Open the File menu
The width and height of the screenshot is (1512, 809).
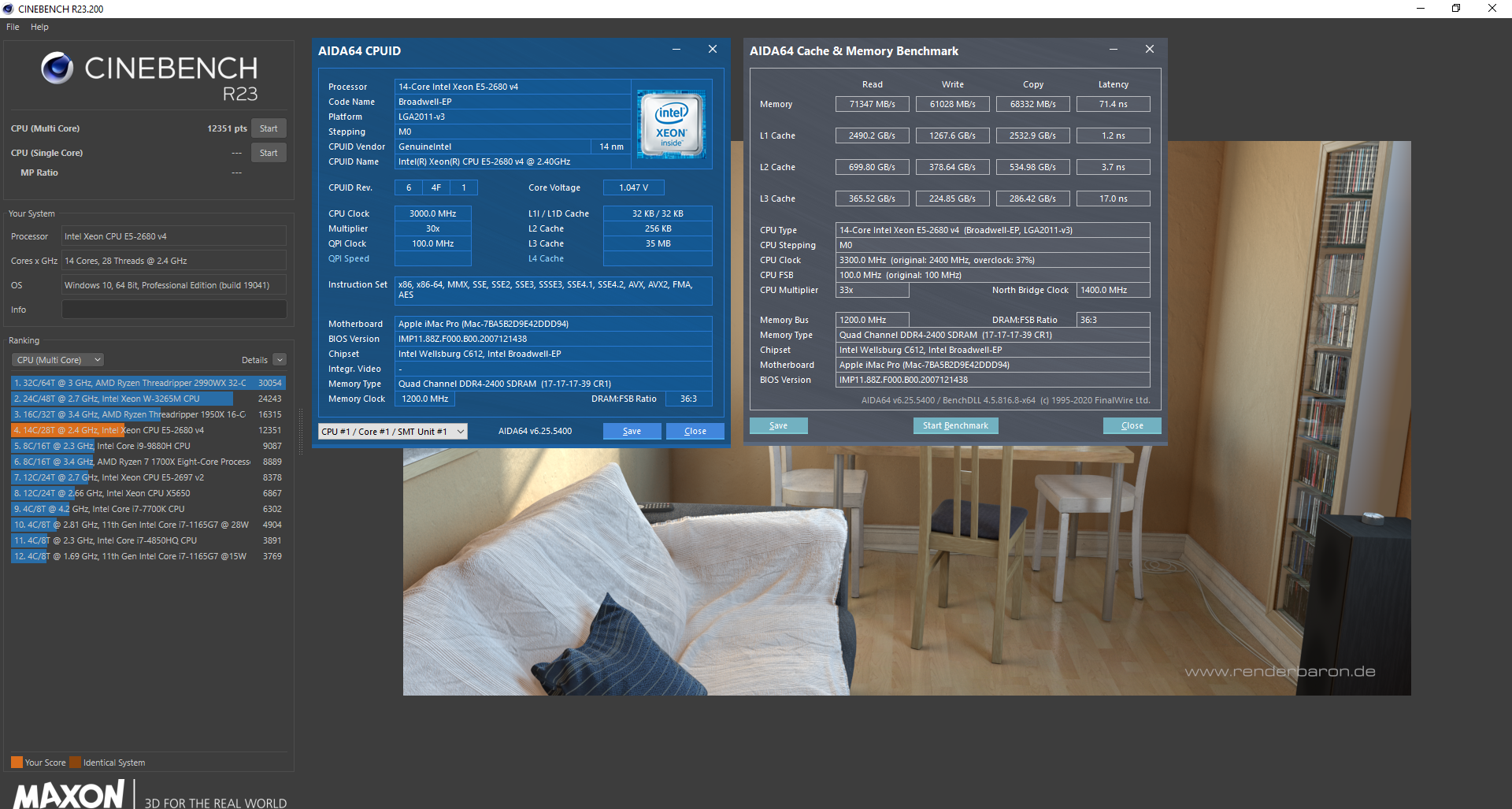click(x=13, y=27)
